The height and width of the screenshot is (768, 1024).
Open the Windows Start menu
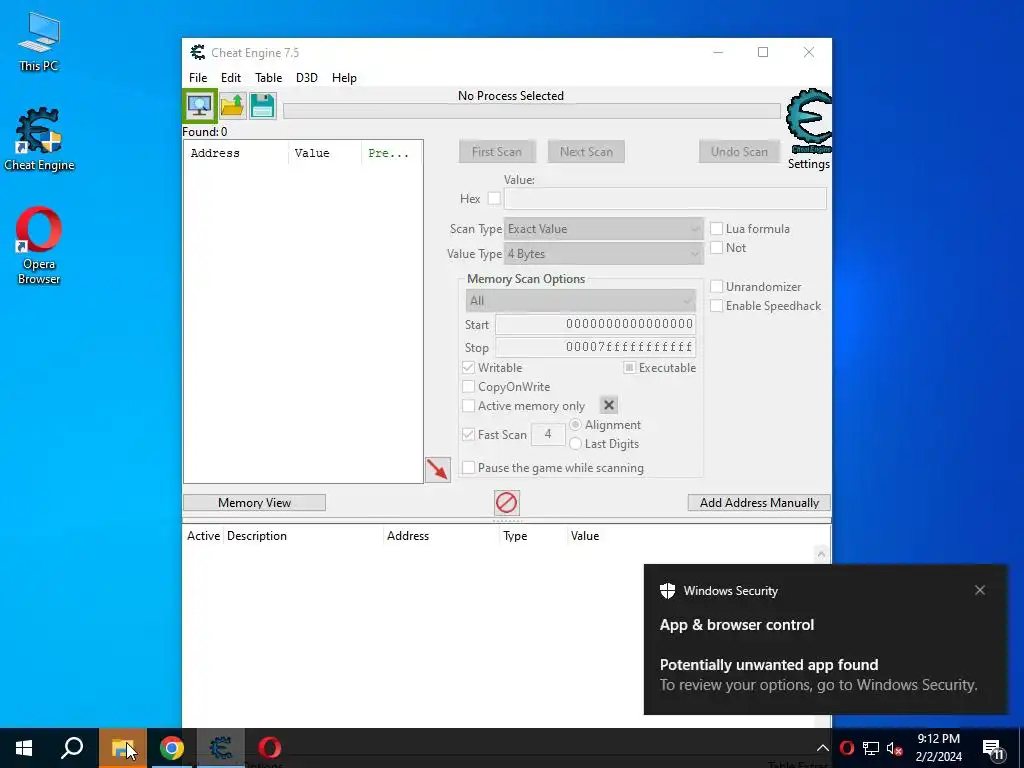click(24, 748)
